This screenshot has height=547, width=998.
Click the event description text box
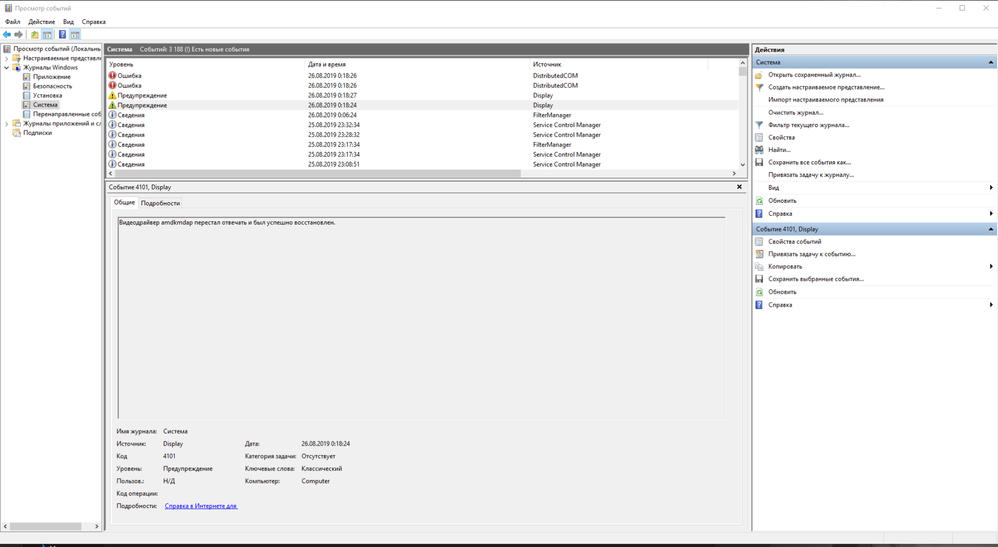[x=421, y=318]
